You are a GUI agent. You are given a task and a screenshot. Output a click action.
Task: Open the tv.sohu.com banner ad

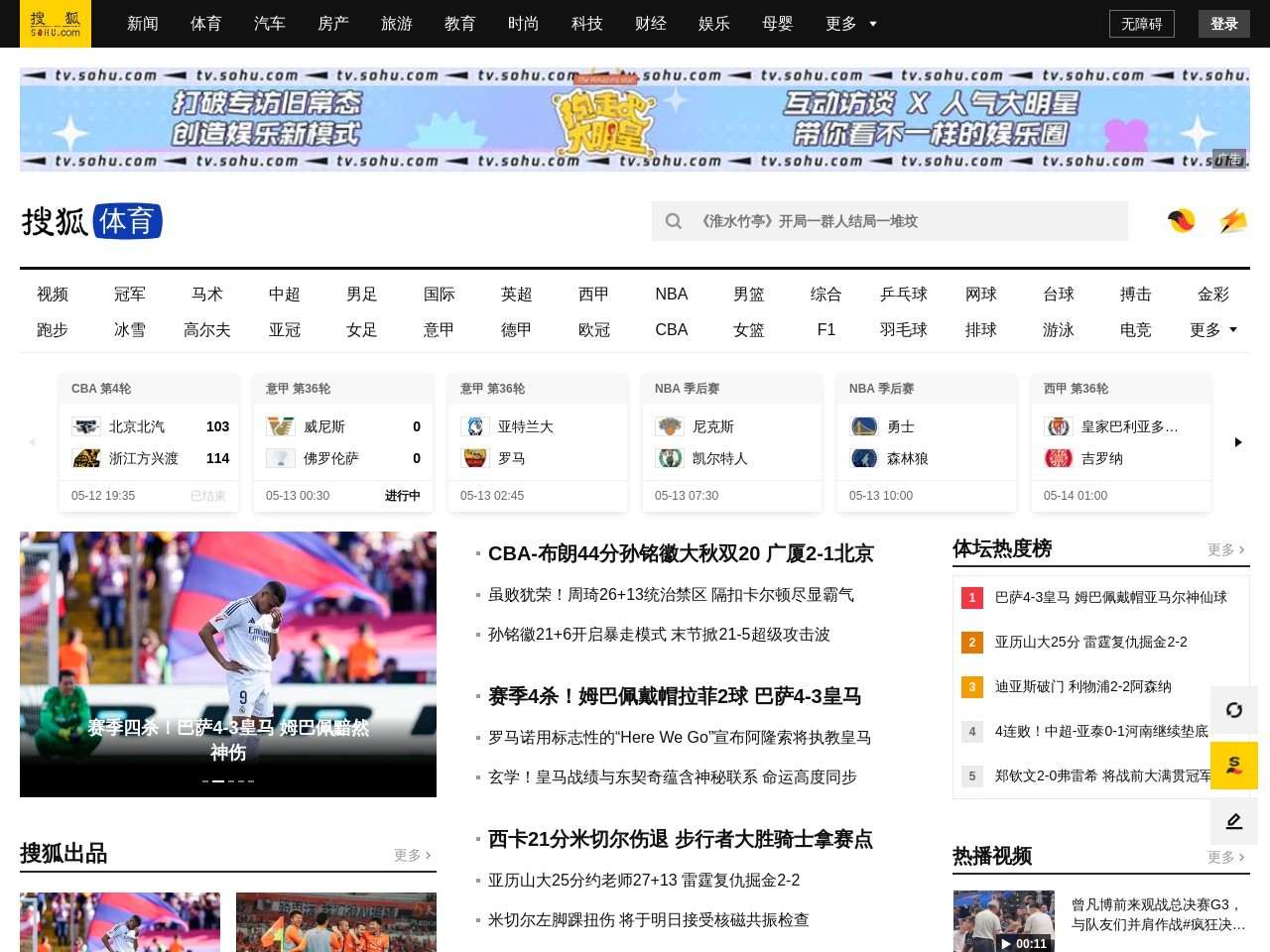click(x=635, y=119)
